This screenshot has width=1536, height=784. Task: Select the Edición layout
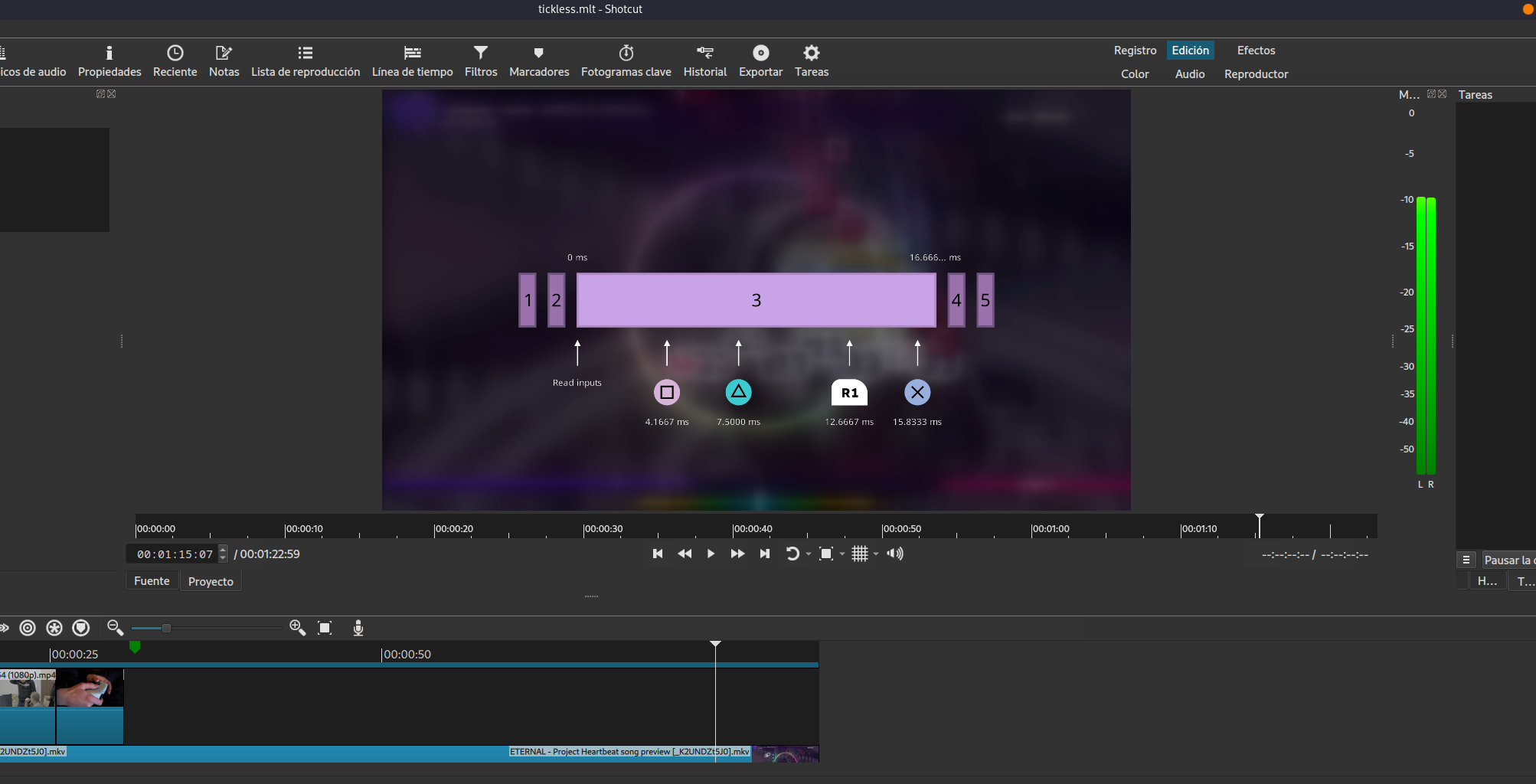point(1190,51)
